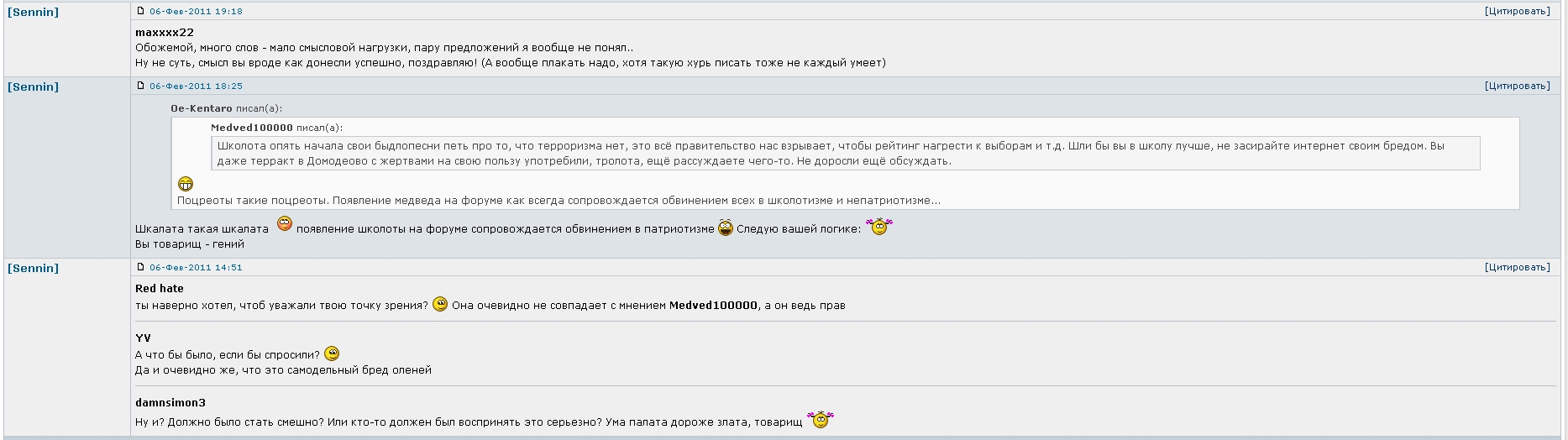Hit Цитировать for the 14:51 post
The image size is (1568, 440).
(1517, 267)
